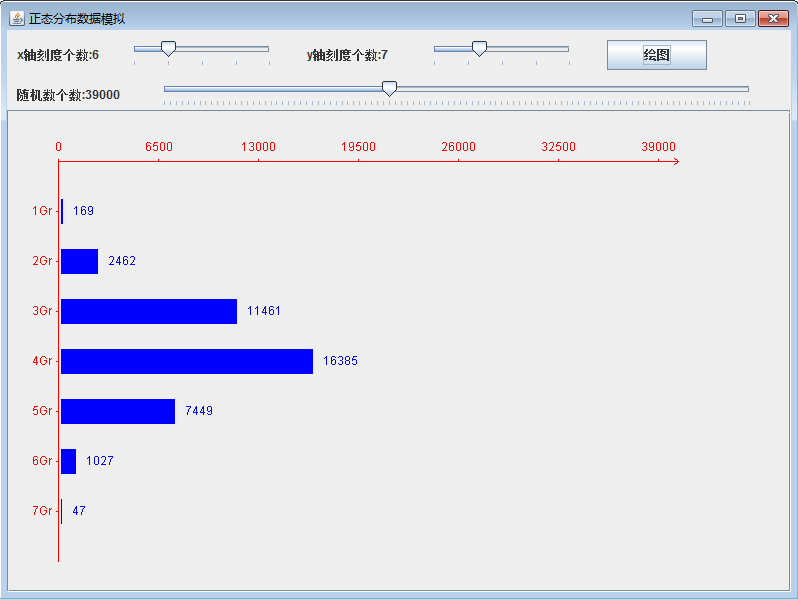The height and width of the screenshot is (599, 798).
Task: Minimize the 正态分布数据模拟 window
Action: click(x=707, y=19)
